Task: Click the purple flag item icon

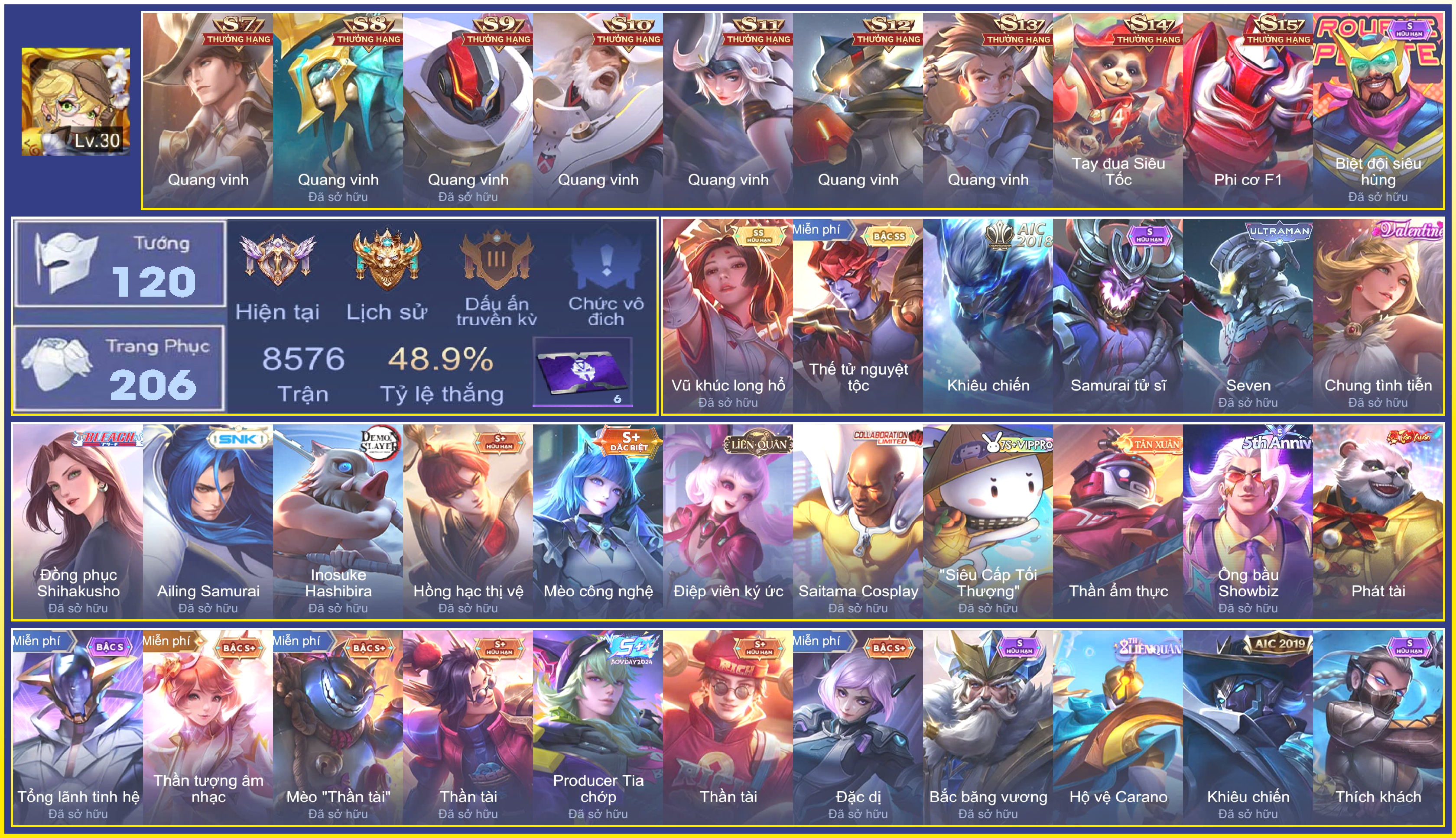Action: (x=582, y=372)
